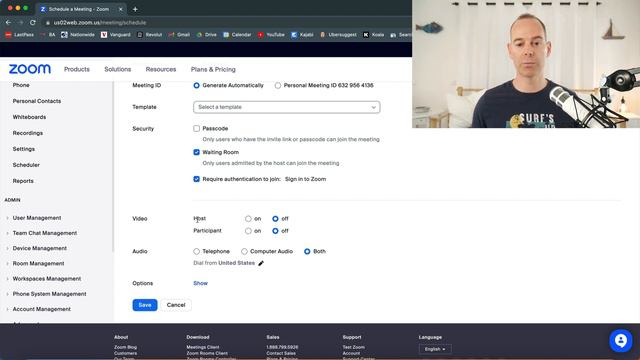The height and width of the screenshot is (360, 640).
Task: Open the Resources menu
Action: [161, 69]
